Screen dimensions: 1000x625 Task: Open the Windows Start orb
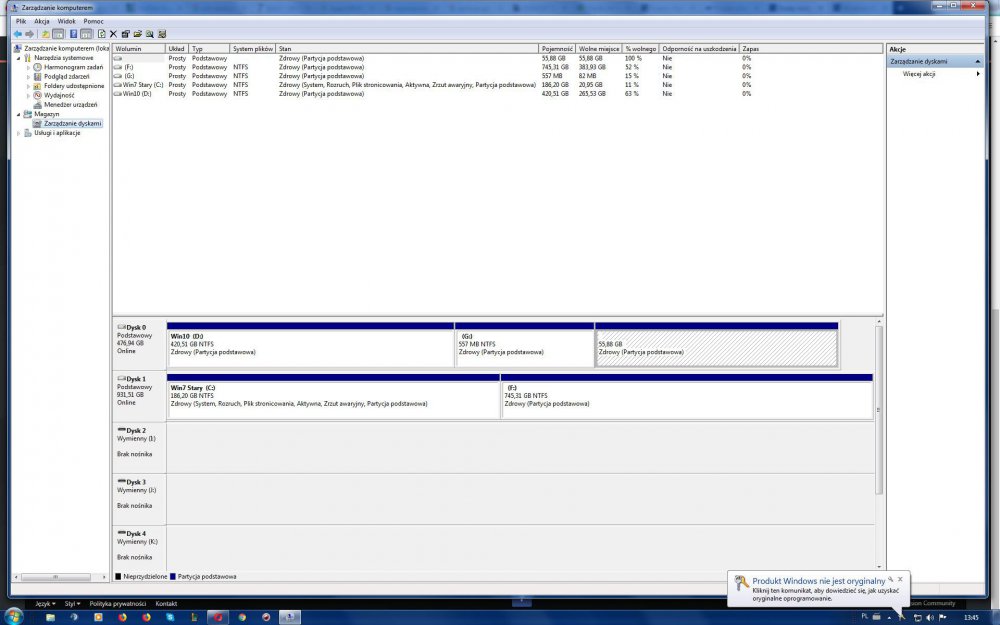(x=14, y=616)
